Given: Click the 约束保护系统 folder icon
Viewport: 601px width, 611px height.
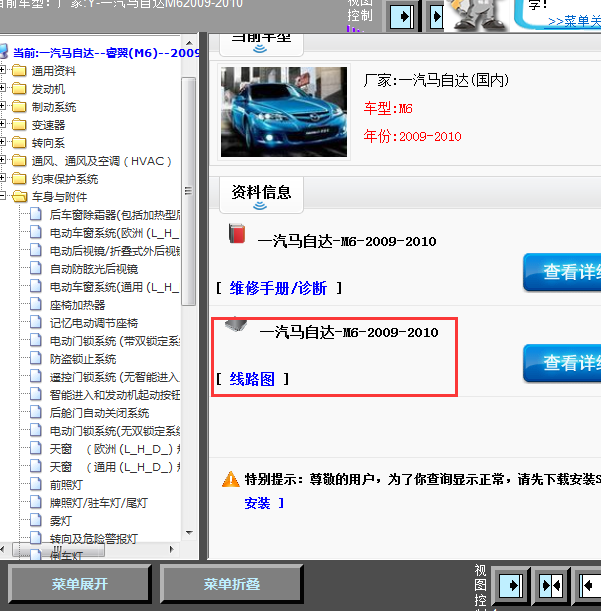Looking at the screenshot, I should 19,178.
